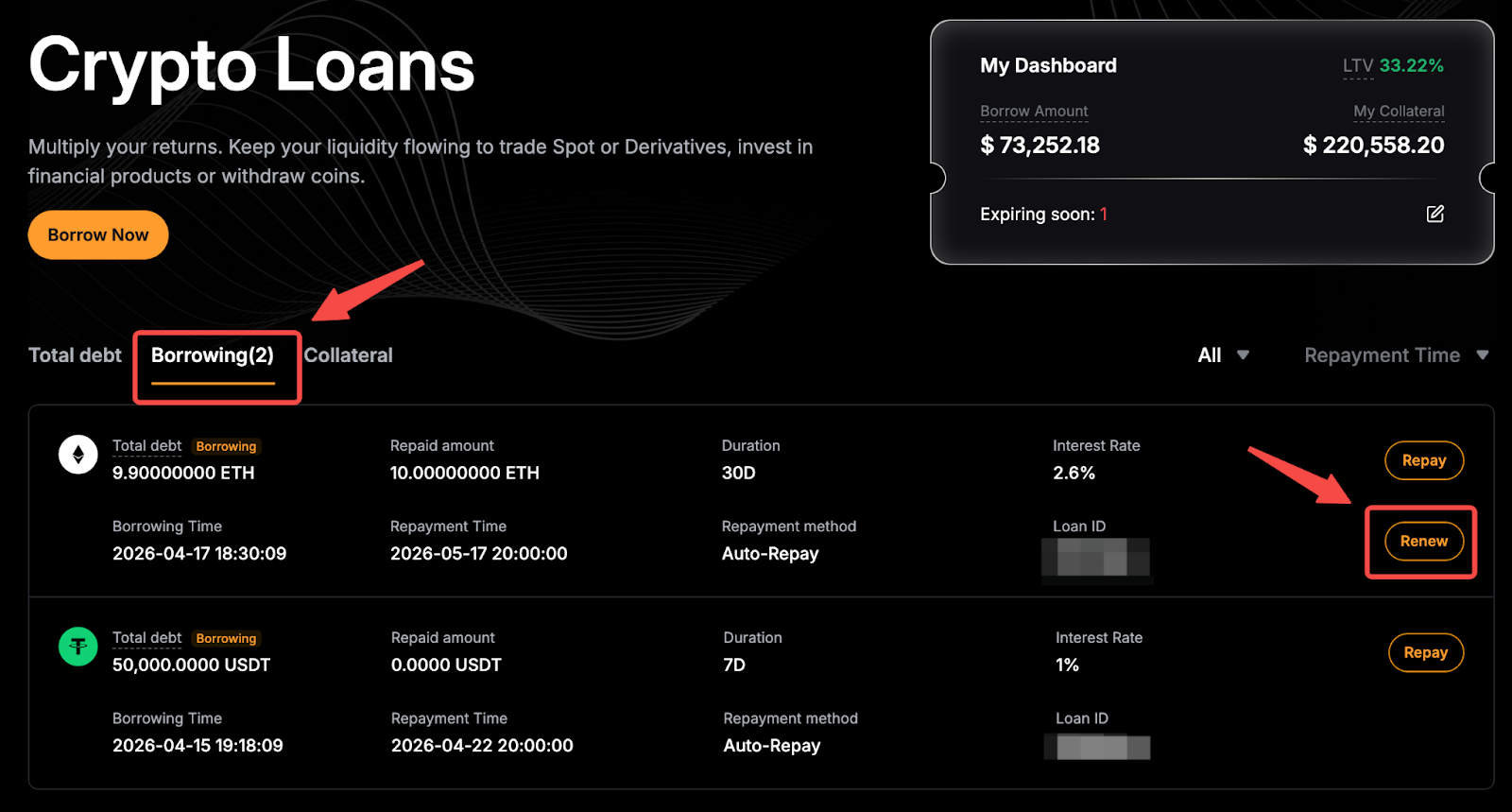
Task: Click the blurred Loan ID of ETH loan
Action: pyautogui.click(x=1096, y=557)
